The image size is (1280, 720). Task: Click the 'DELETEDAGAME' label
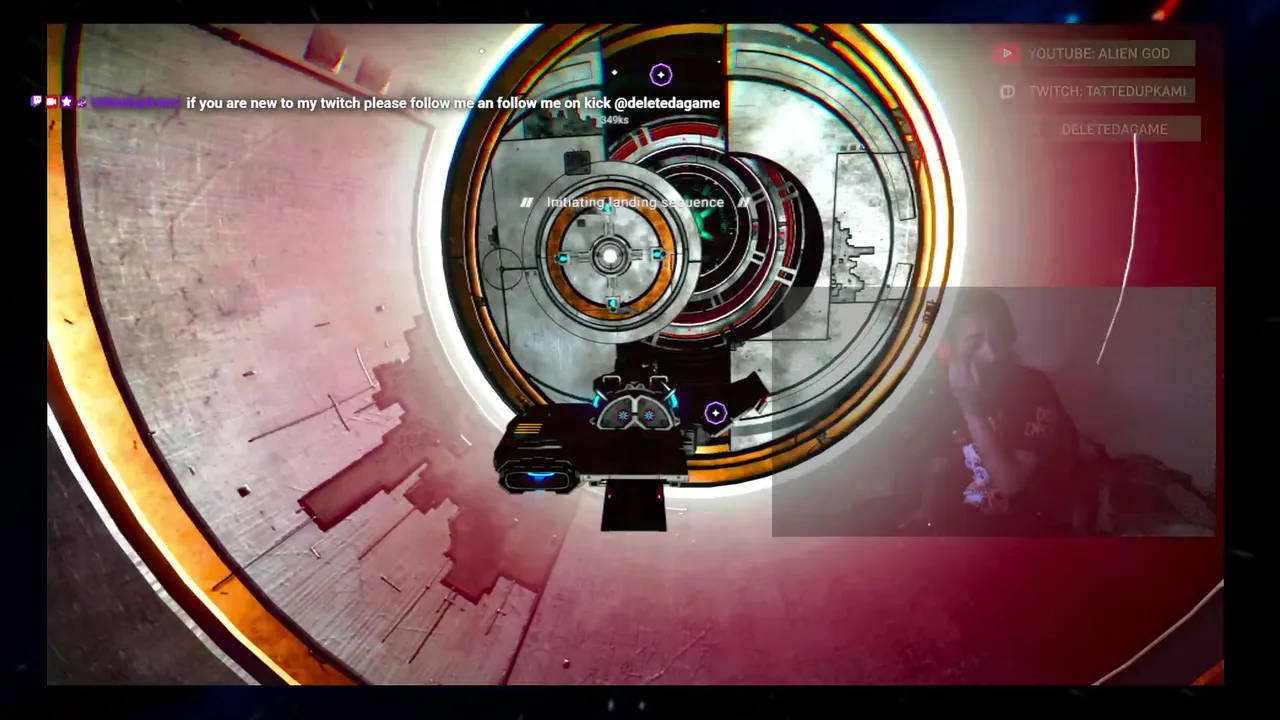click(1115, 129)
